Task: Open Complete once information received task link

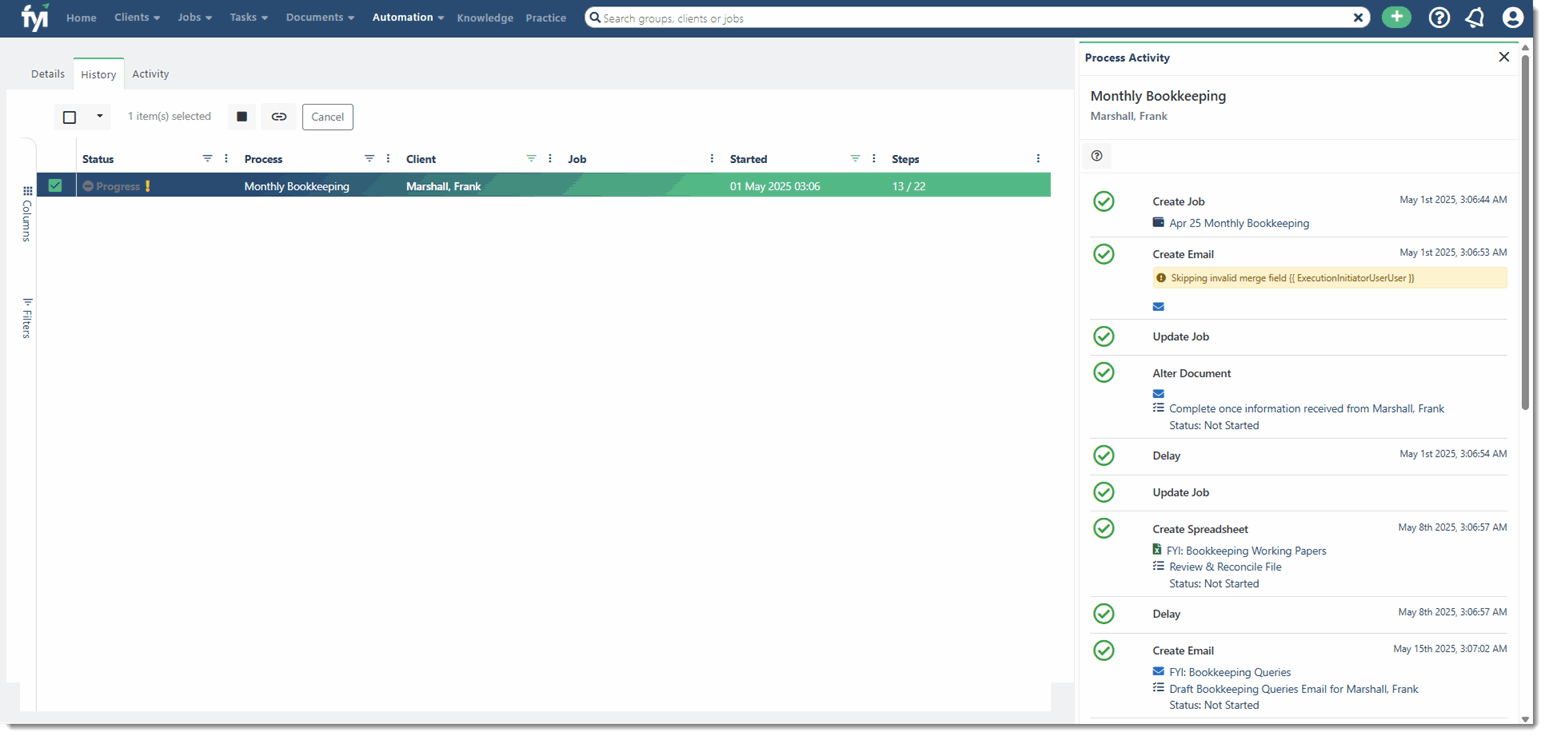Action: [1306, 409]
